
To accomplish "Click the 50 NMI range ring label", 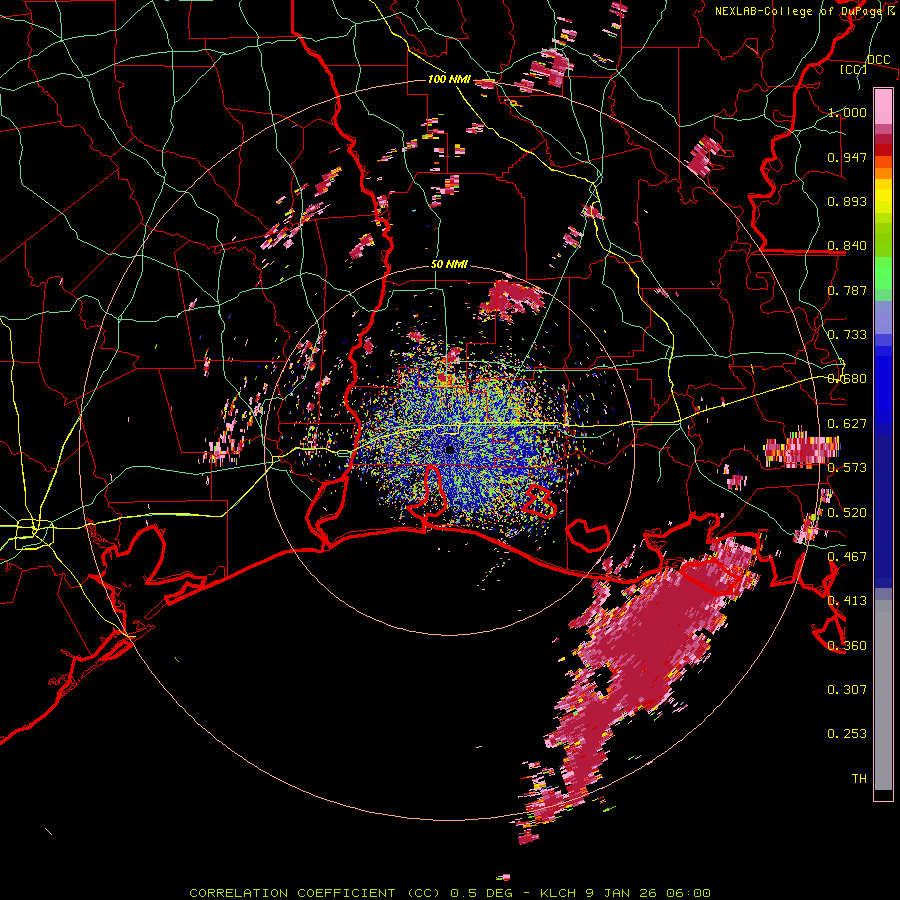I will tap(449, 264).
